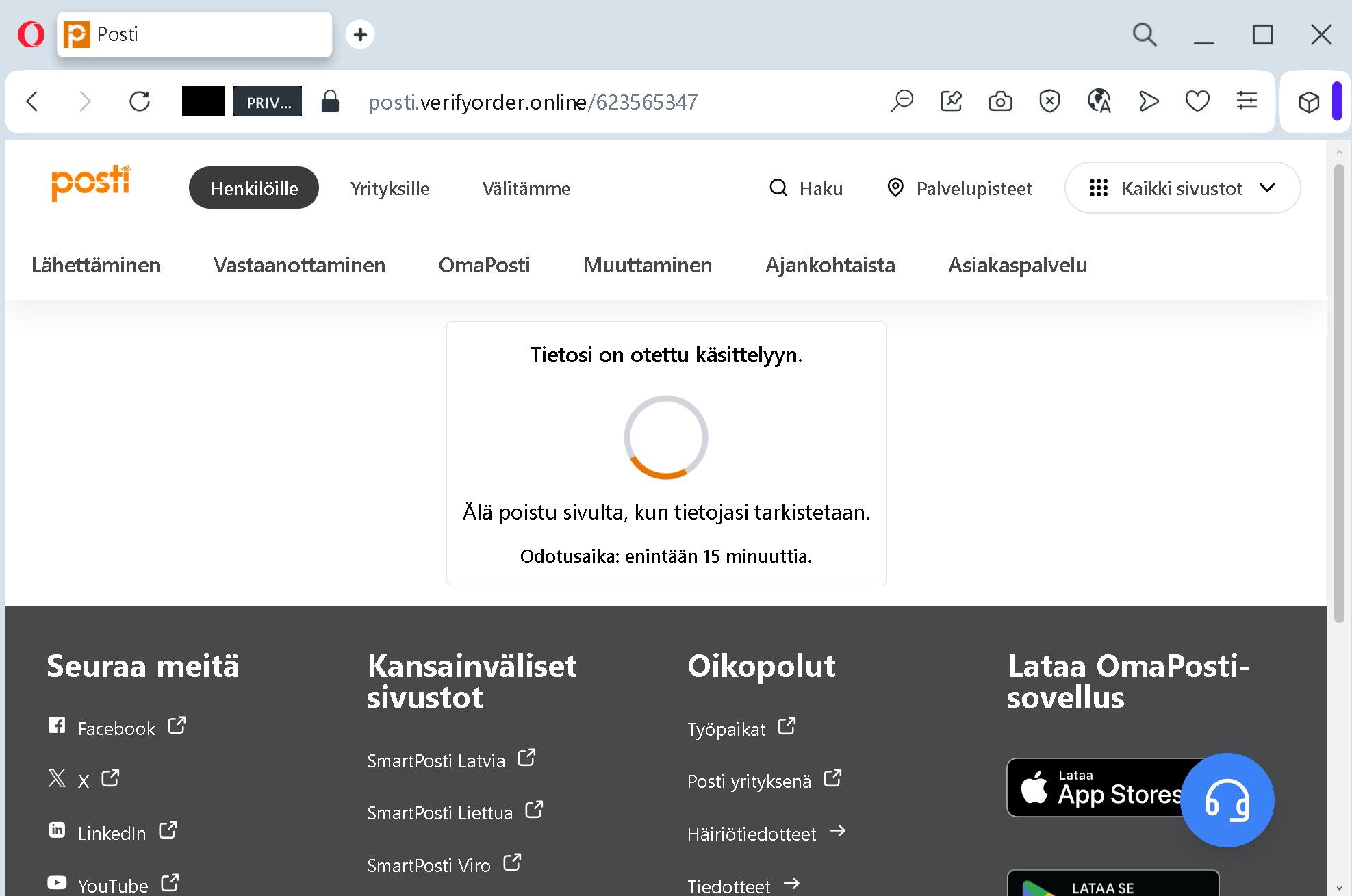Open the Facebook footer link
The image size is (1352, 896).
coord(116,728)
